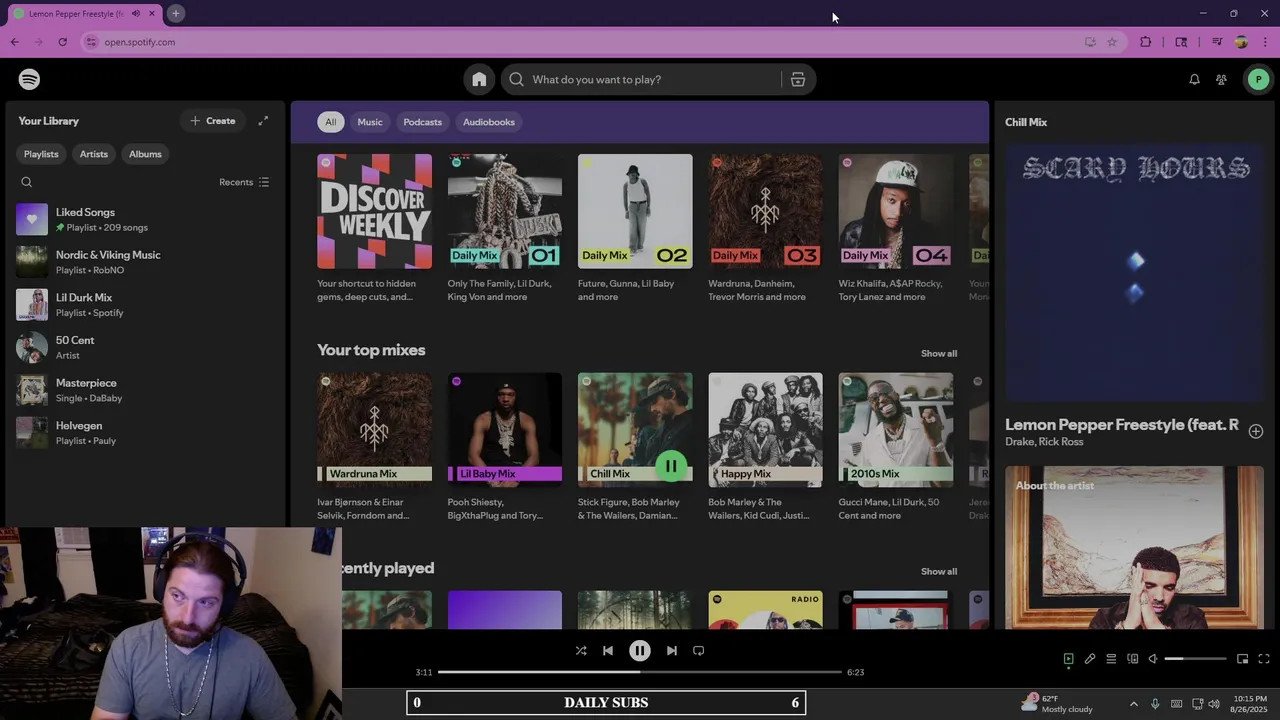Screen dimensions: 1280x720
Task: Toggle the Now Playing view
Action: (1068, 659)
